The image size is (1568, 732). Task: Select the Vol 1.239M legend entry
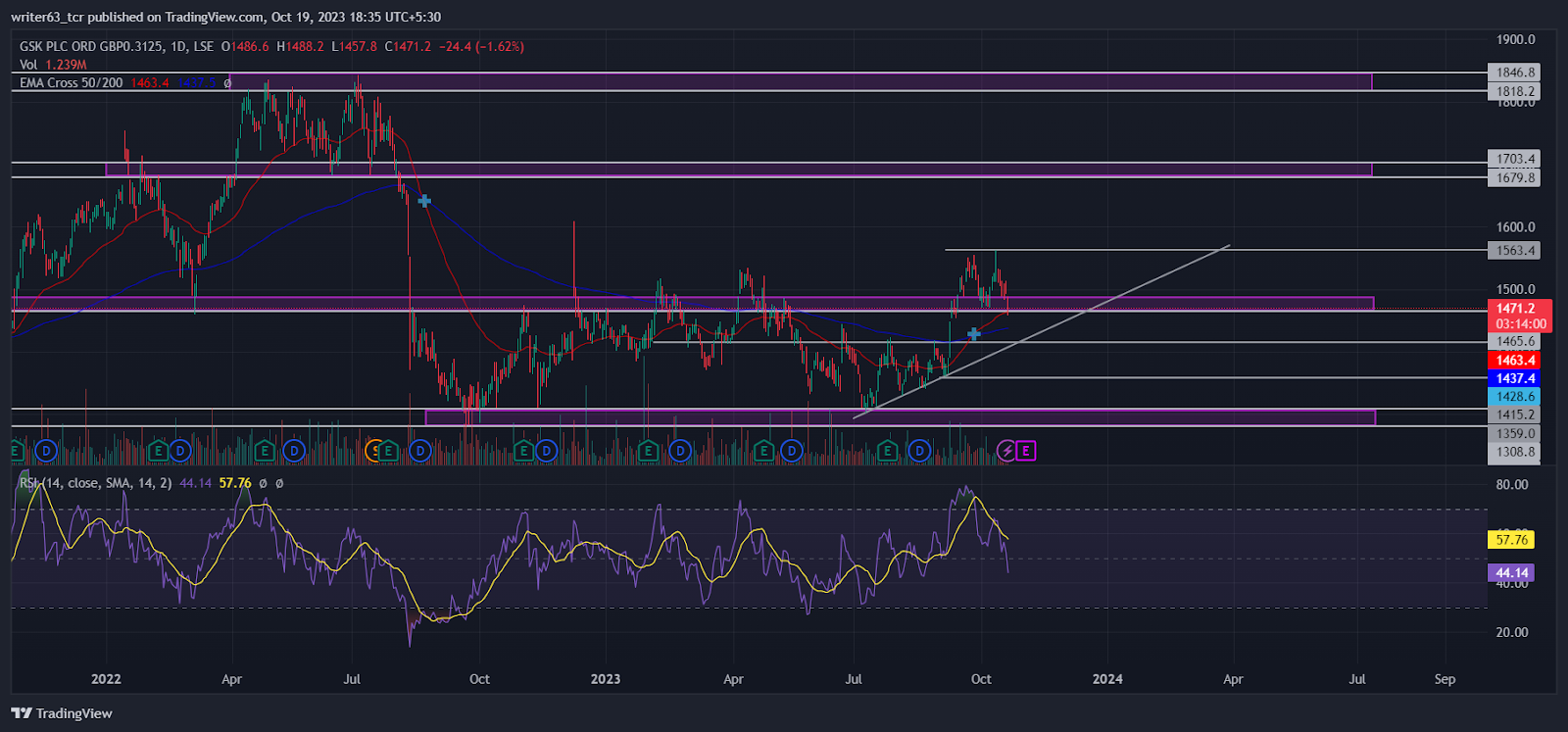pos(53,65)
